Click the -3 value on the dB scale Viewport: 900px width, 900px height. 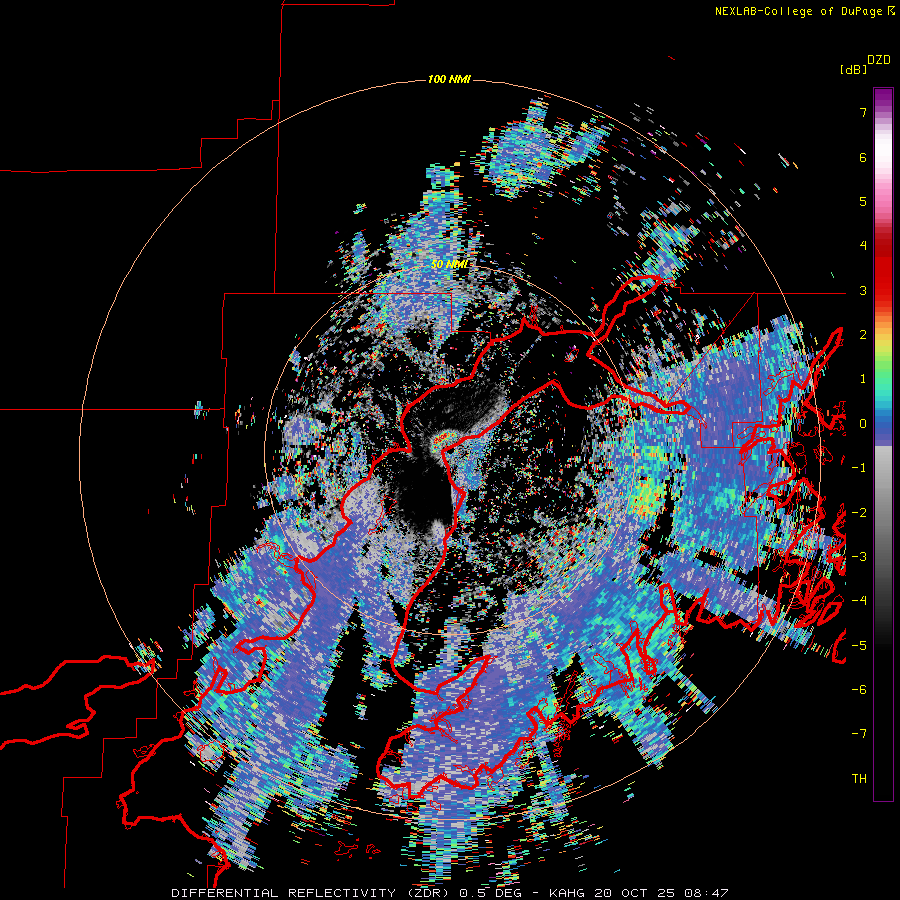tap(859, 557)
